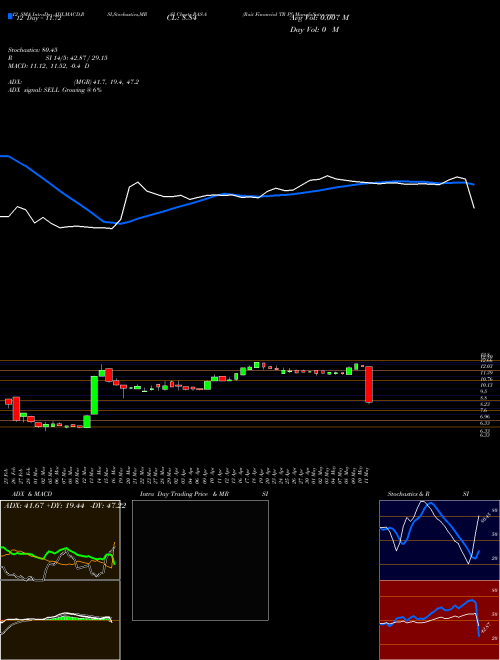
Task: Click 'Intra Day Trading Price & MR SI' title
Action: pyautogui.click(x=204, y=494)
